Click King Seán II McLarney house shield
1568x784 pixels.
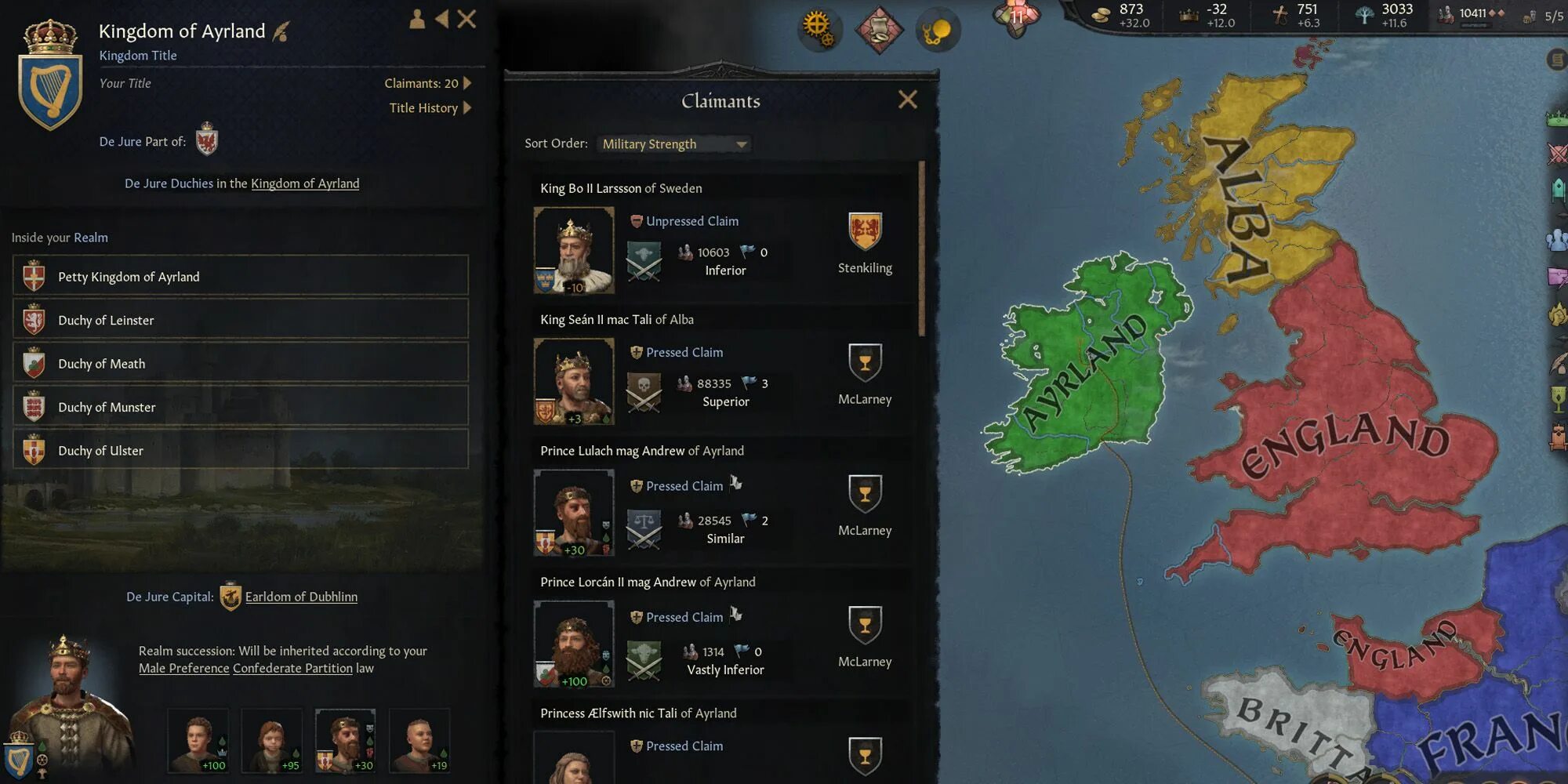[865, 362]
